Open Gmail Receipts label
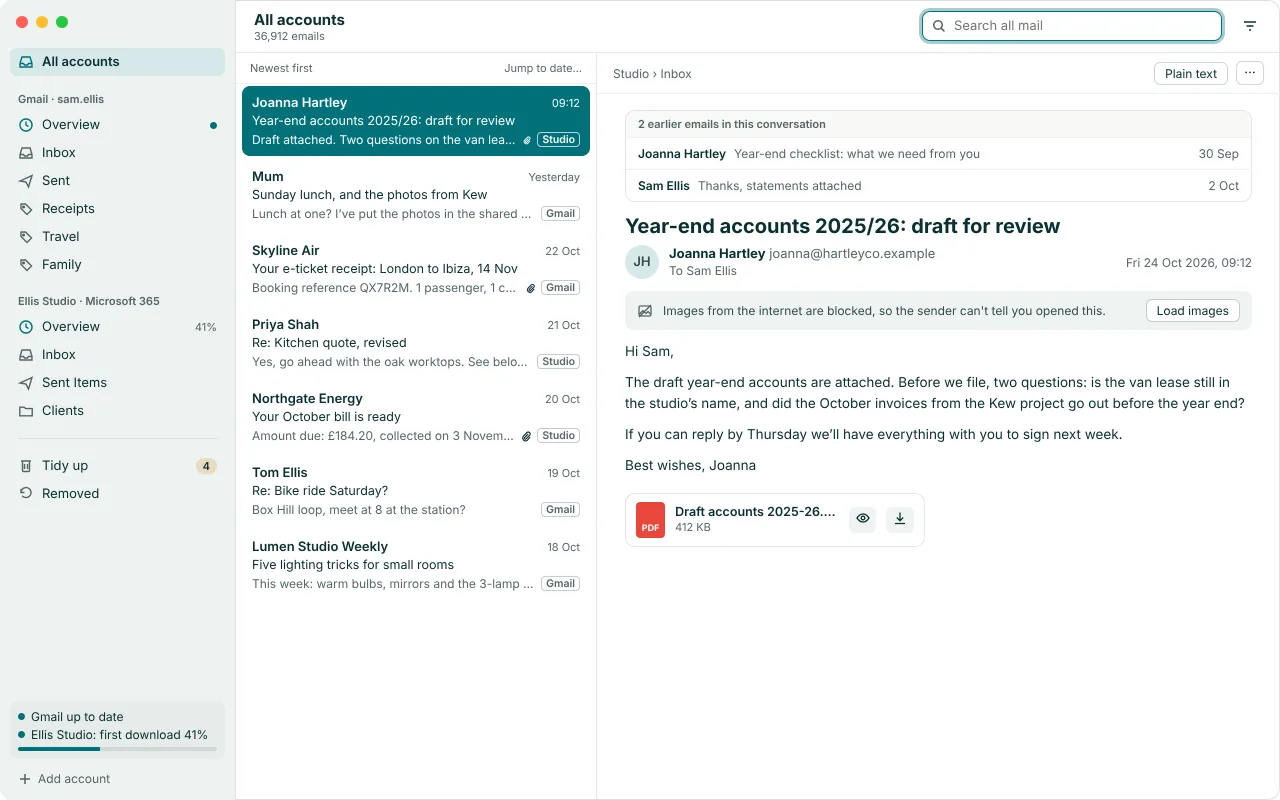 tap(118, 209)
